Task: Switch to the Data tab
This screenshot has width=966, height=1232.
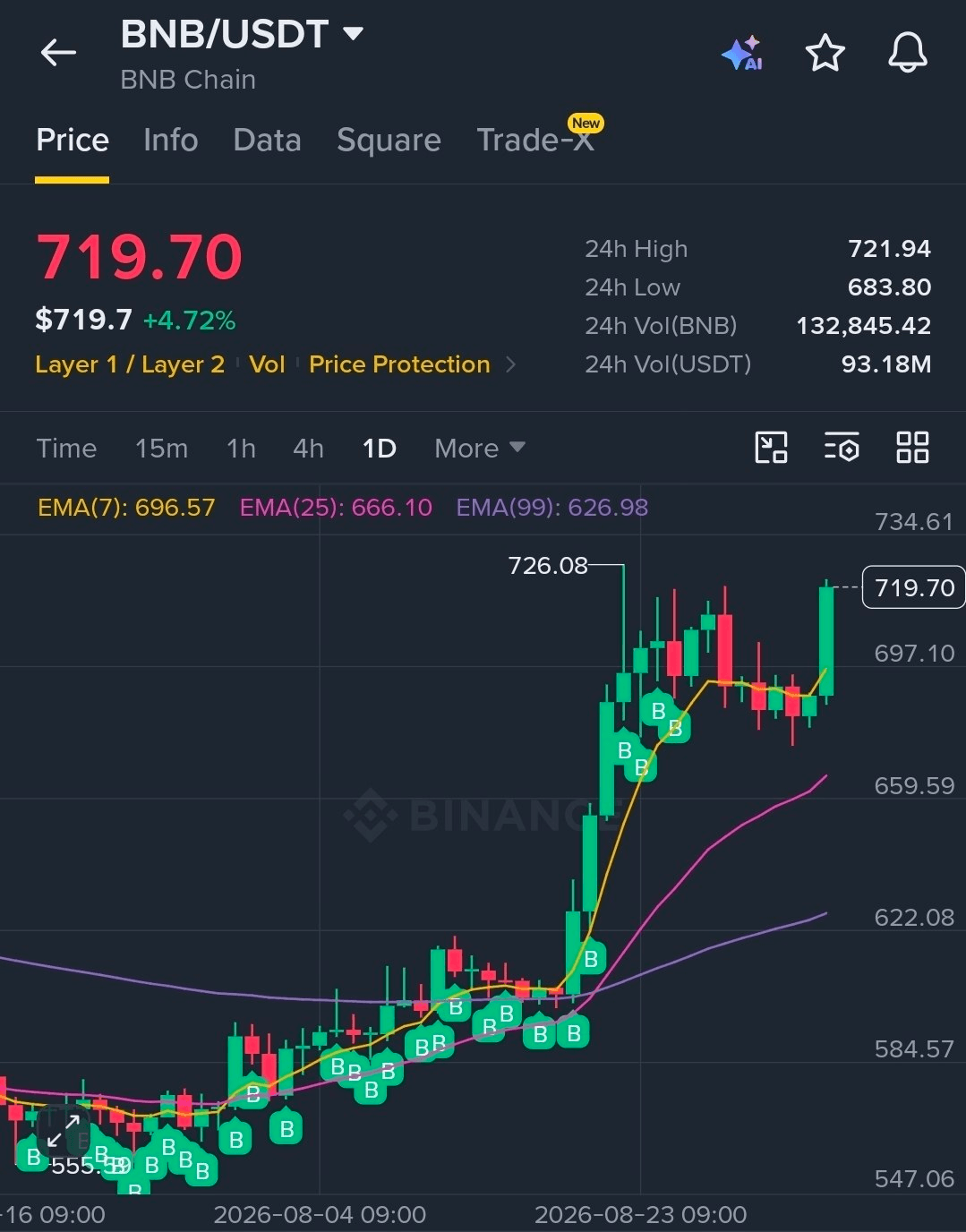Action: [267, 140]
